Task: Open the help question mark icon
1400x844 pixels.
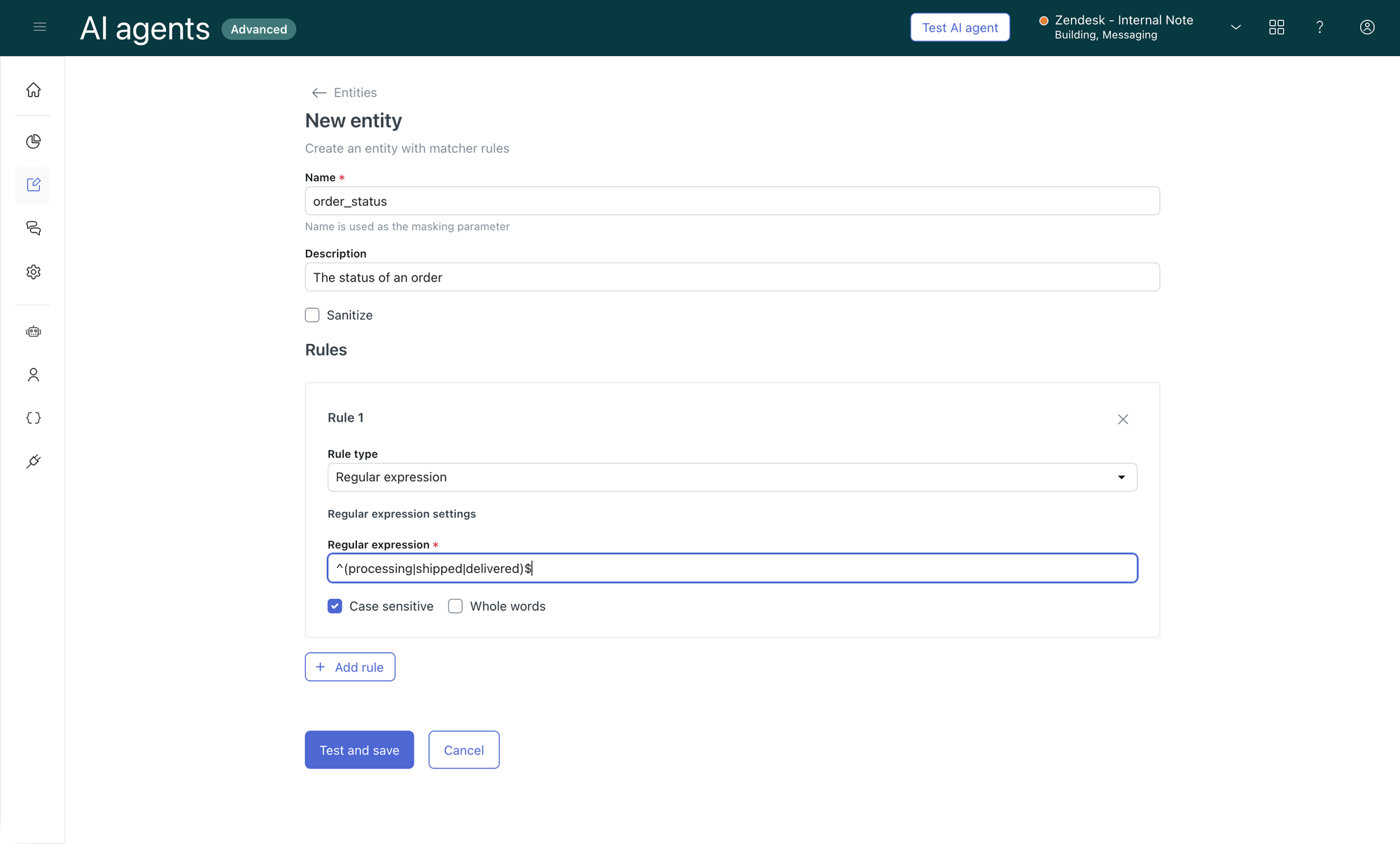Action: click(1319, 27)
